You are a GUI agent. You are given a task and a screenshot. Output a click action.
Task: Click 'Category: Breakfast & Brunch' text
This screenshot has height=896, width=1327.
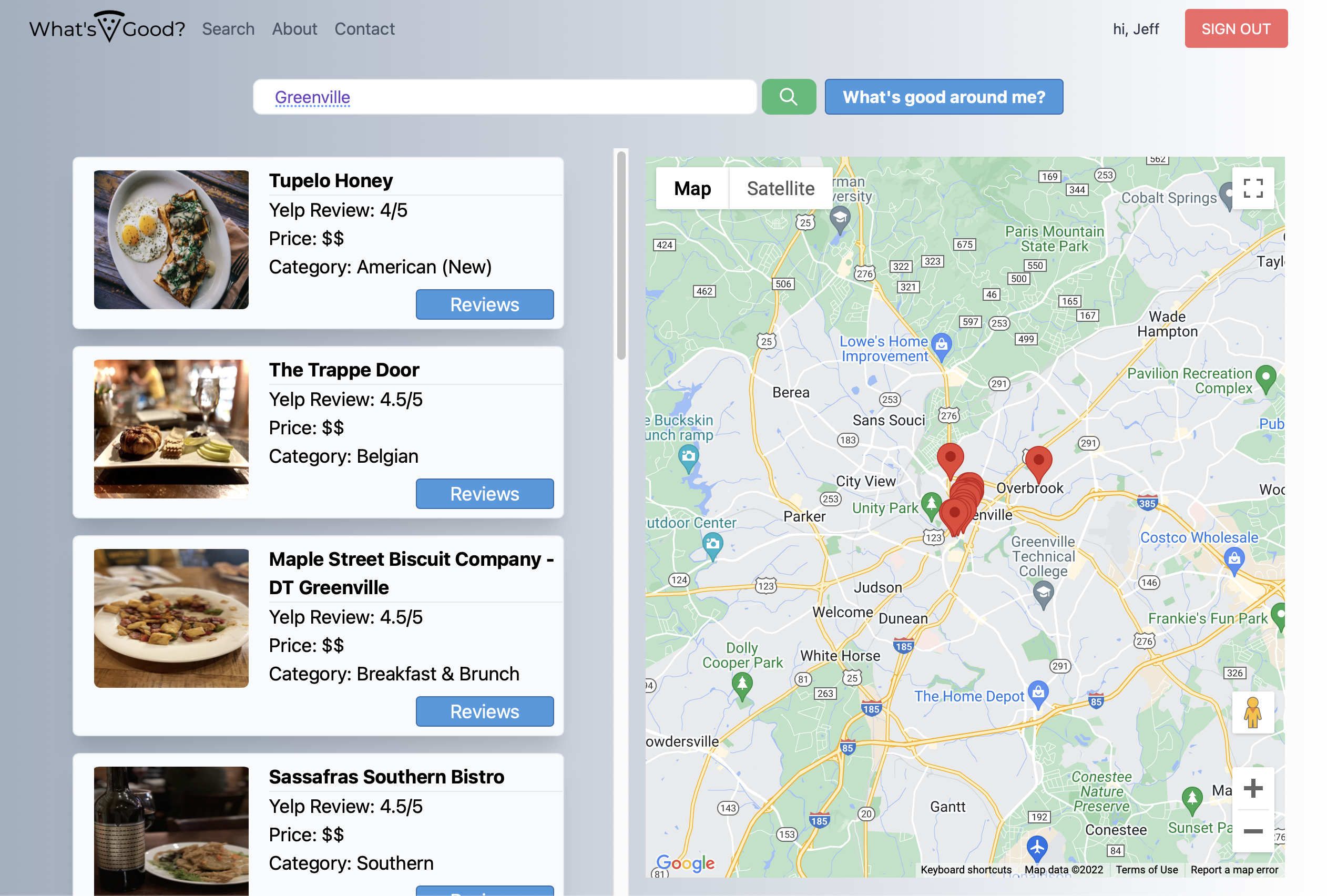tap(394, 673)
